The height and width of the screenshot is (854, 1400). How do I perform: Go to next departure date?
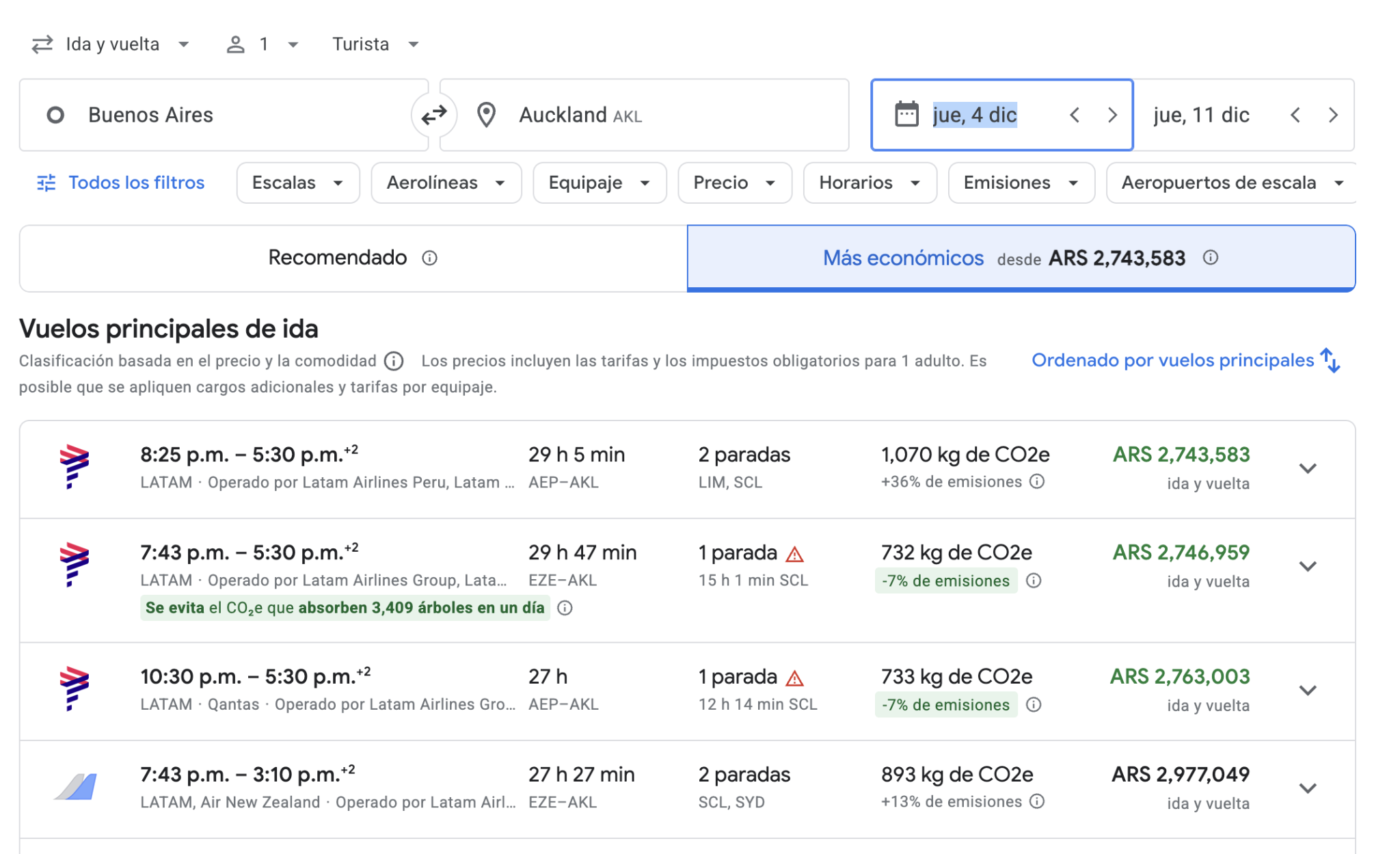[1112, 115]
